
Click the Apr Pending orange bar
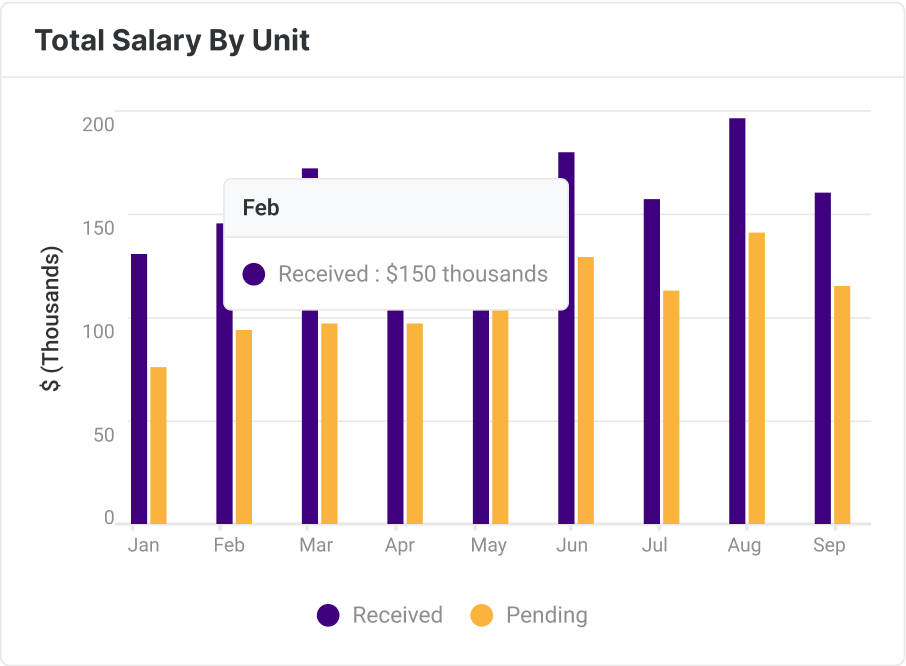414,423
